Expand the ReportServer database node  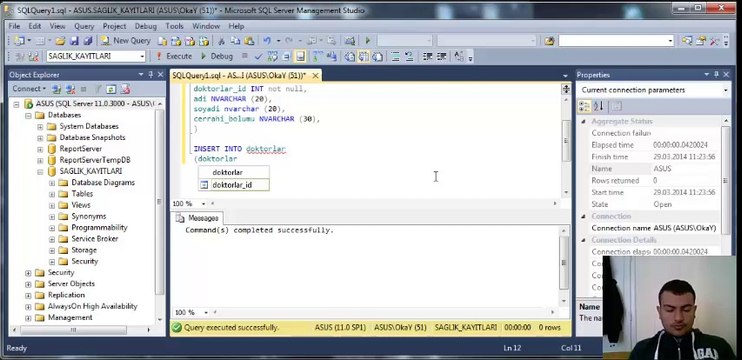coord(40,149)
